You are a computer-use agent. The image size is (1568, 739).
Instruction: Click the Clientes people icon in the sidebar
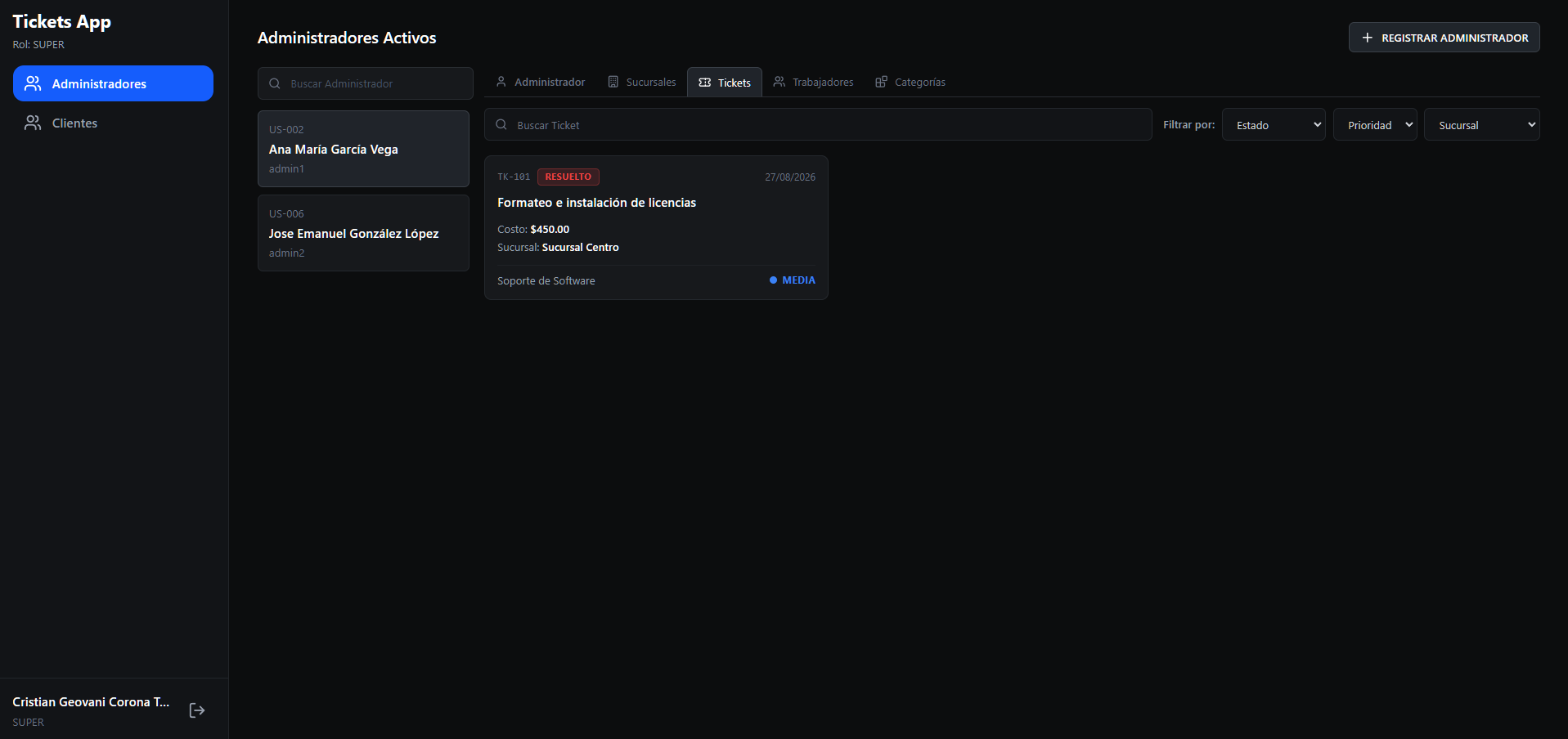point(33,123)
